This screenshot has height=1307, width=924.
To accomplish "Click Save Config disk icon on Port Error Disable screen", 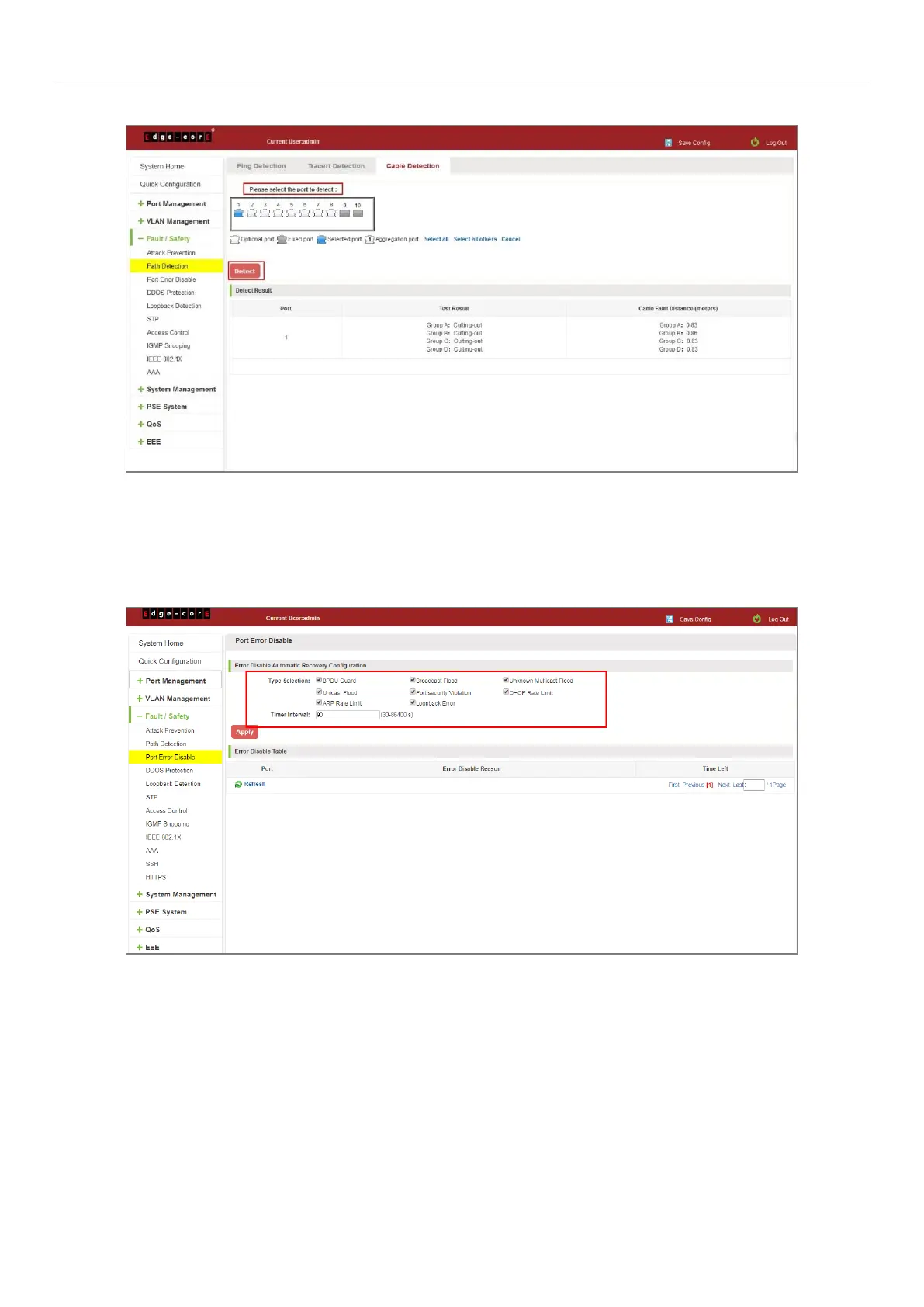I will point(670,619).
